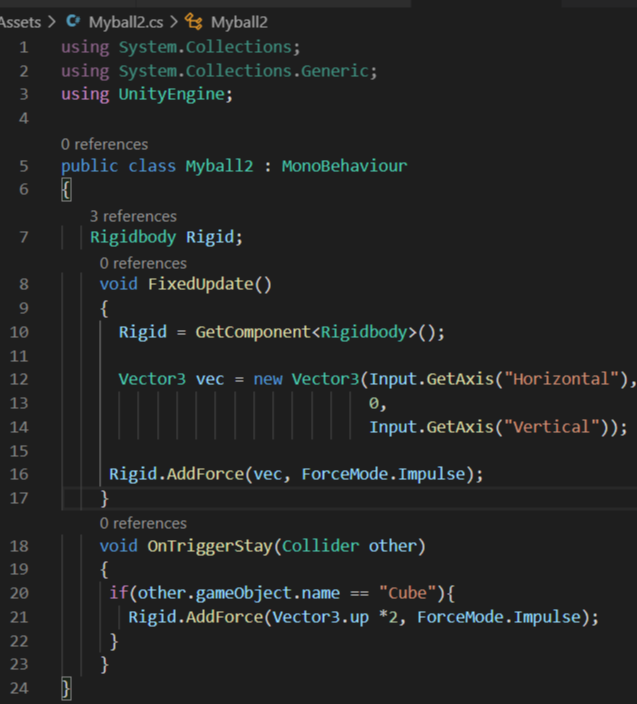
Task: Click line number 24 in the gutter
Action: pyautogui.click(x=19, y=688)
